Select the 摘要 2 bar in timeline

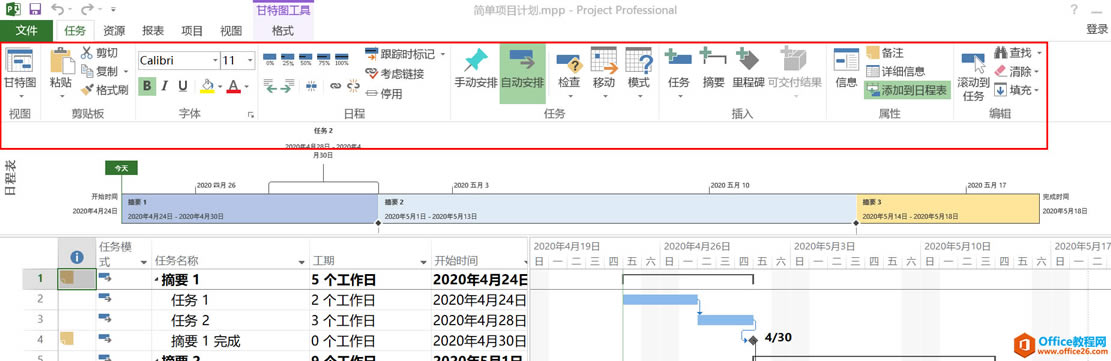617,207
